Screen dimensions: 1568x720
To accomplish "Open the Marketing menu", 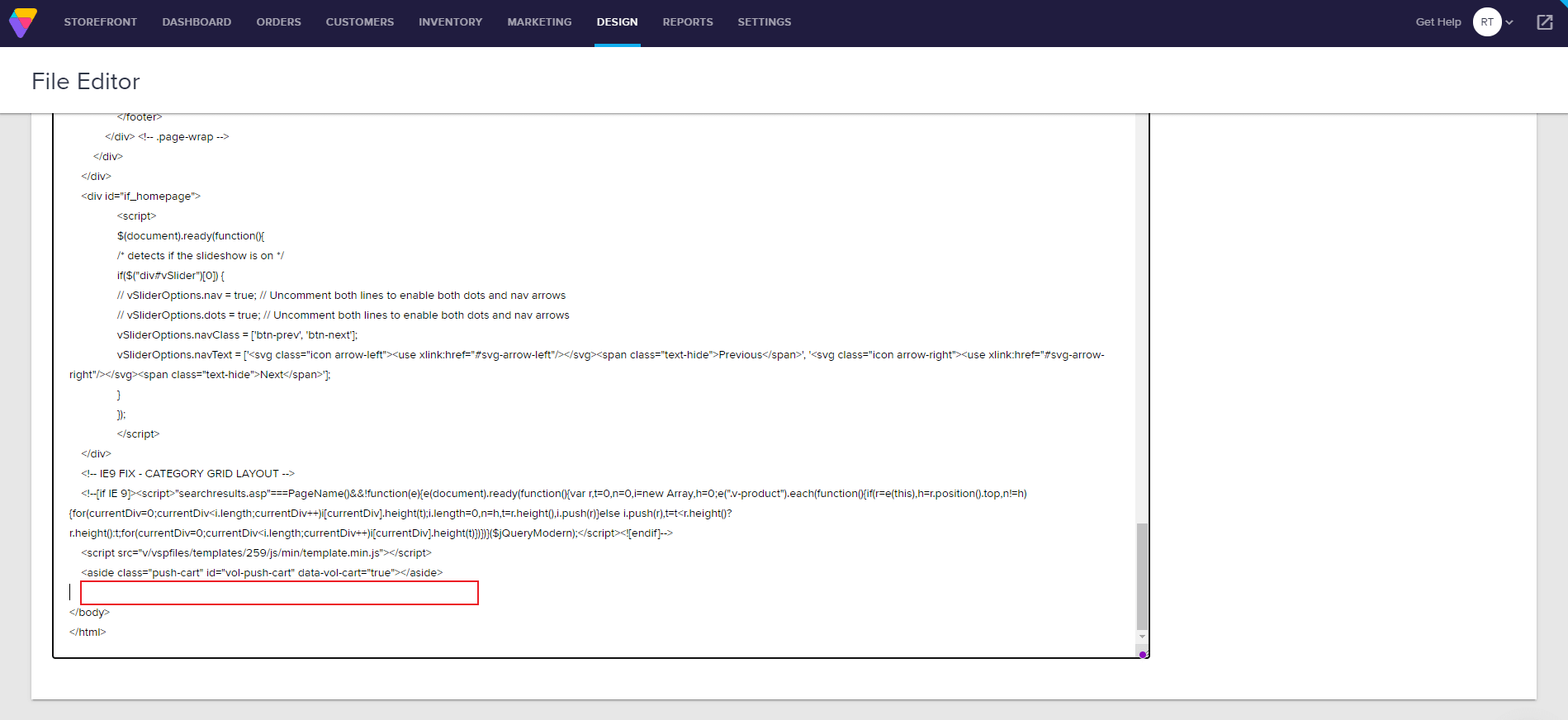I will [539, 22].
